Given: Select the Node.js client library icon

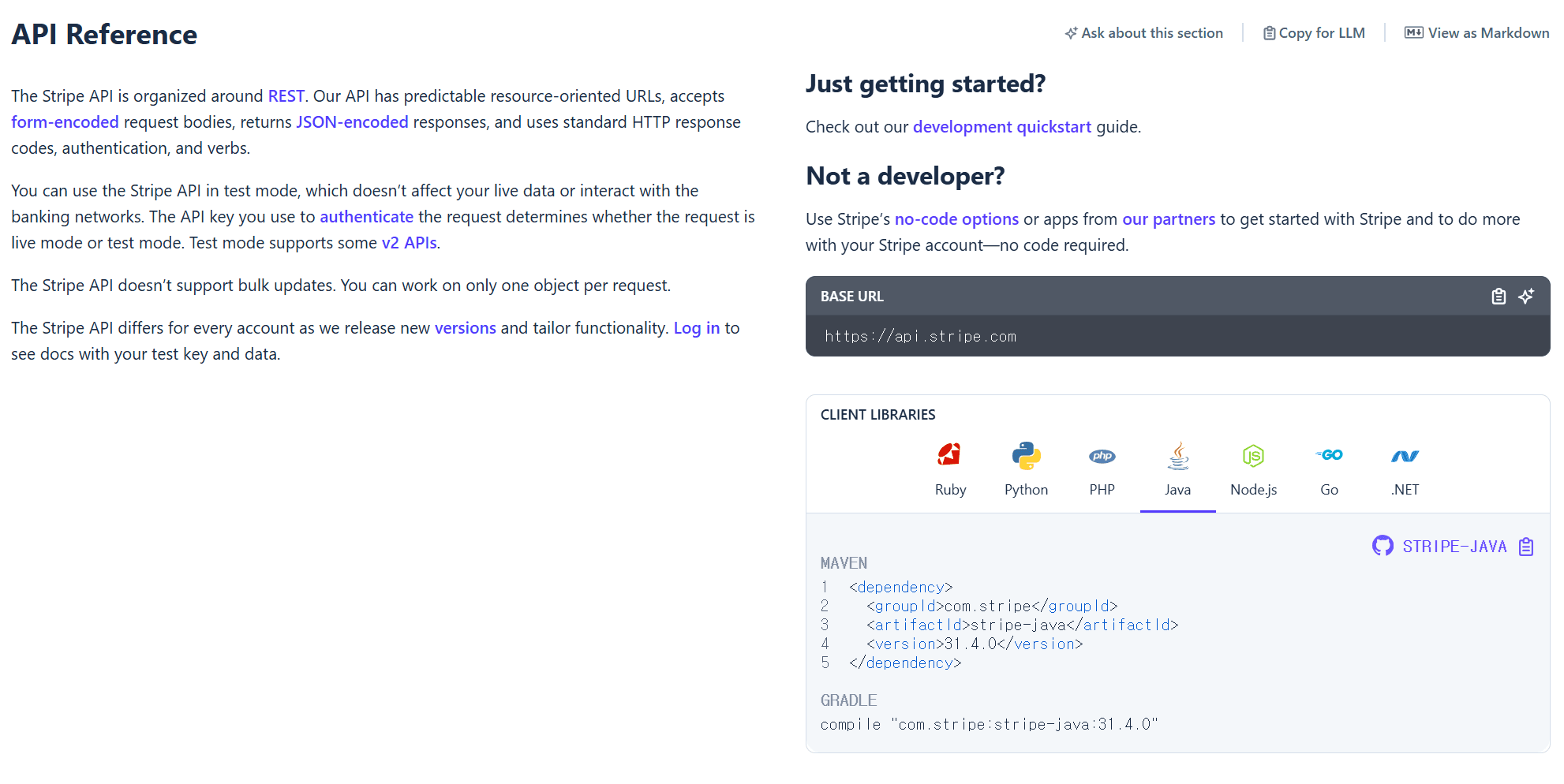Looking at the screenshot, I should tap(1253, 455).
